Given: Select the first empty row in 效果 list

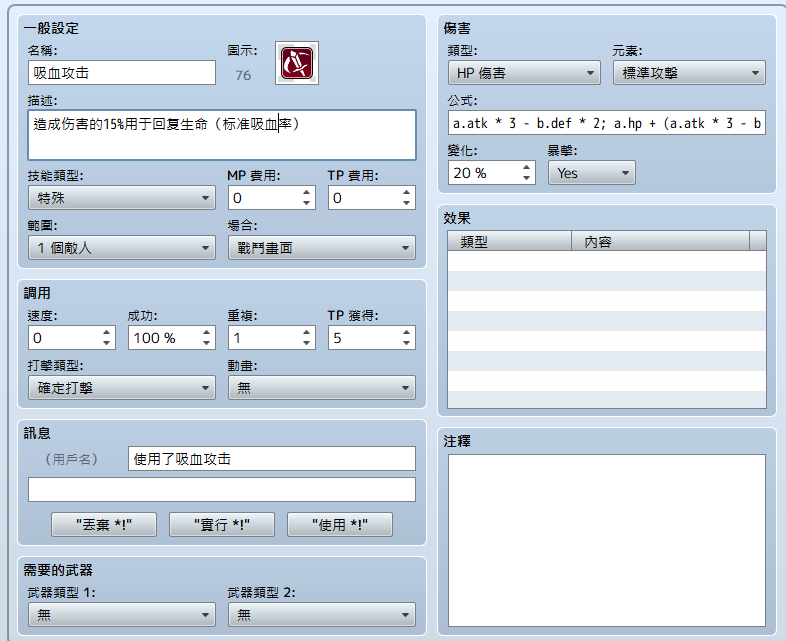Looking at the screenshot, I should (607, 261).
